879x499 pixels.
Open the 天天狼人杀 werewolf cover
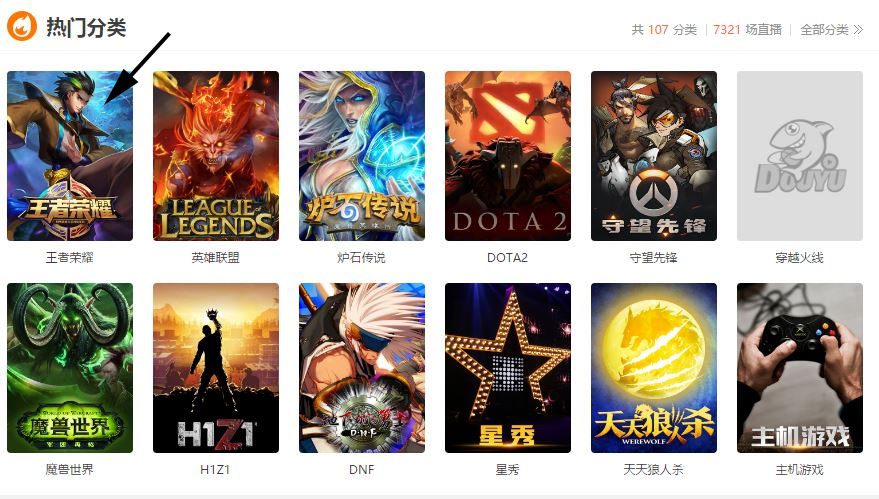[654, 368]
